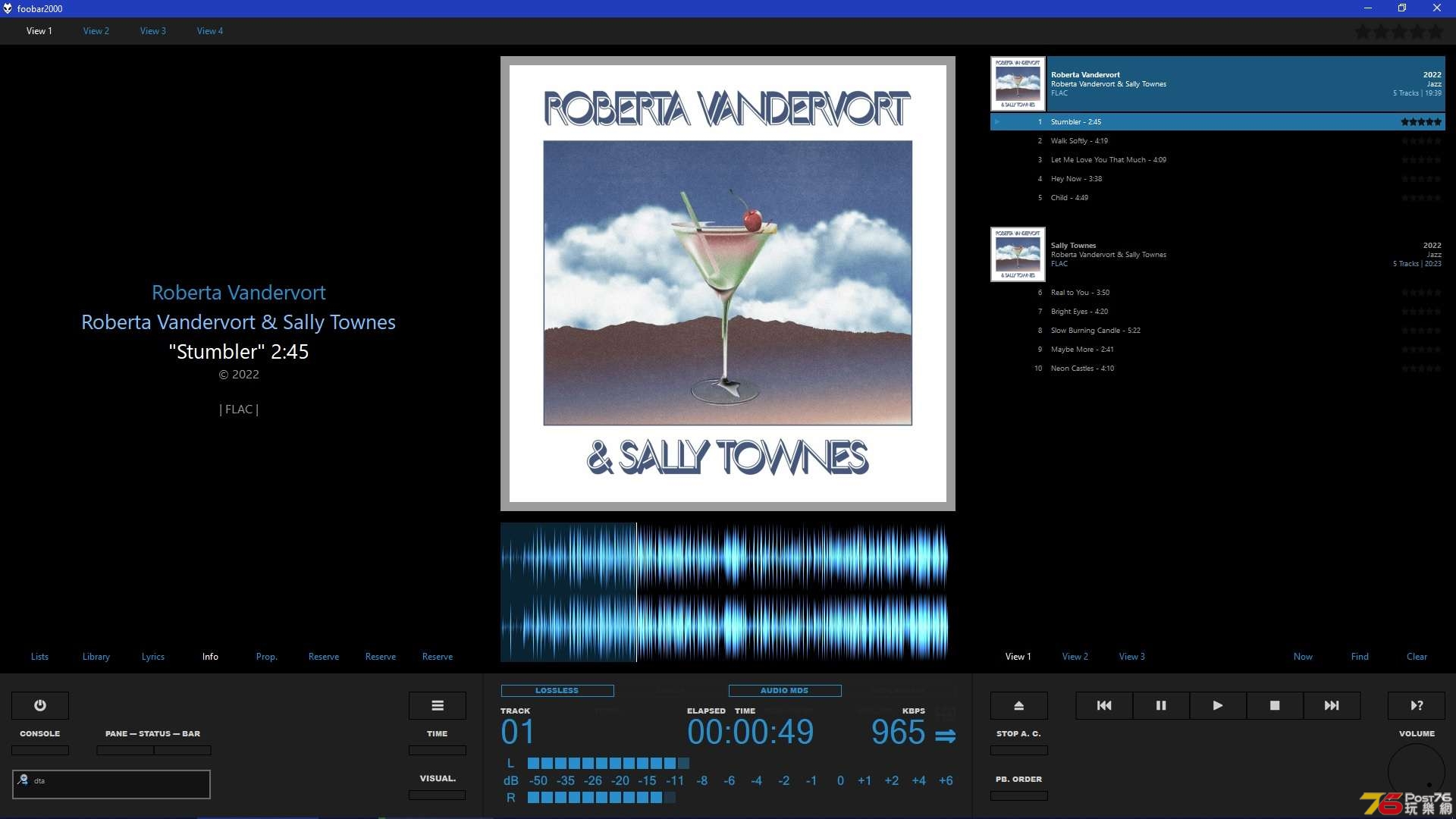
Task: Click the 965 kbps bitrate display
Action: click(x=898, y=733)
